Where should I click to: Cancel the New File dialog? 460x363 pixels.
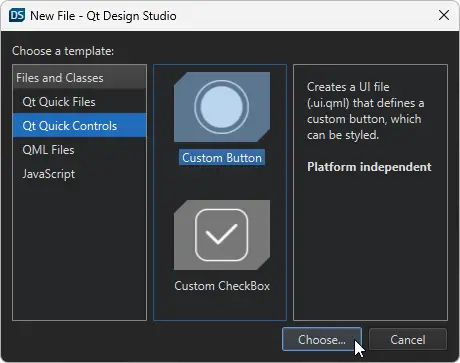pyautogui.click(x=408, y=339)
